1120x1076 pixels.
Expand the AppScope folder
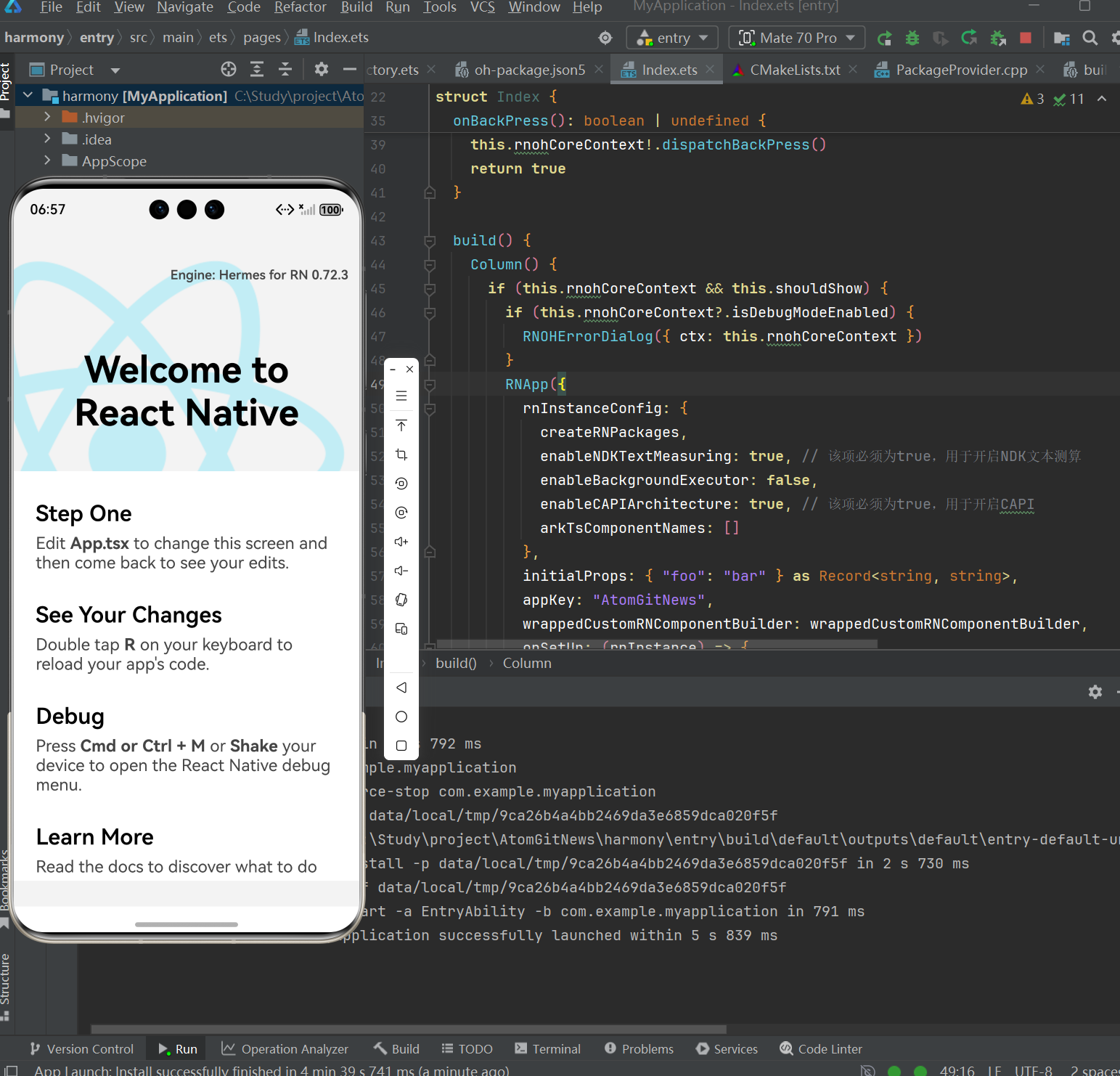(x=47, y=160)
